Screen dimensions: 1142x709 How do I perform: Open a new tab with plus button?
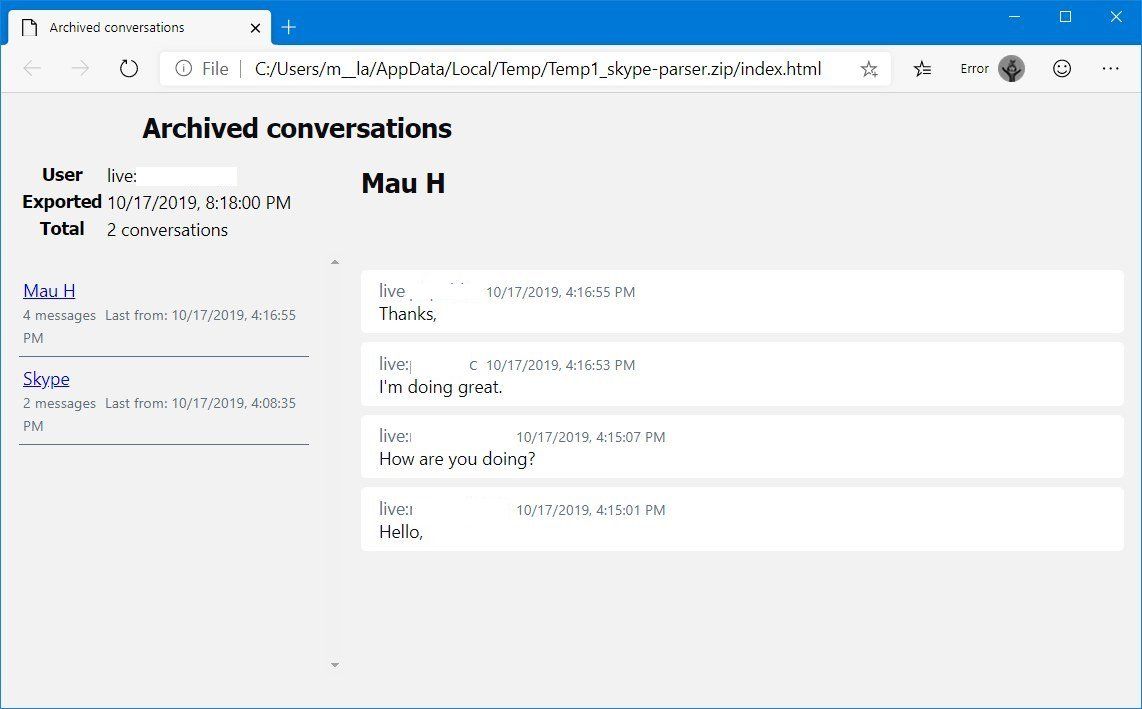click(x=289, y=27)
